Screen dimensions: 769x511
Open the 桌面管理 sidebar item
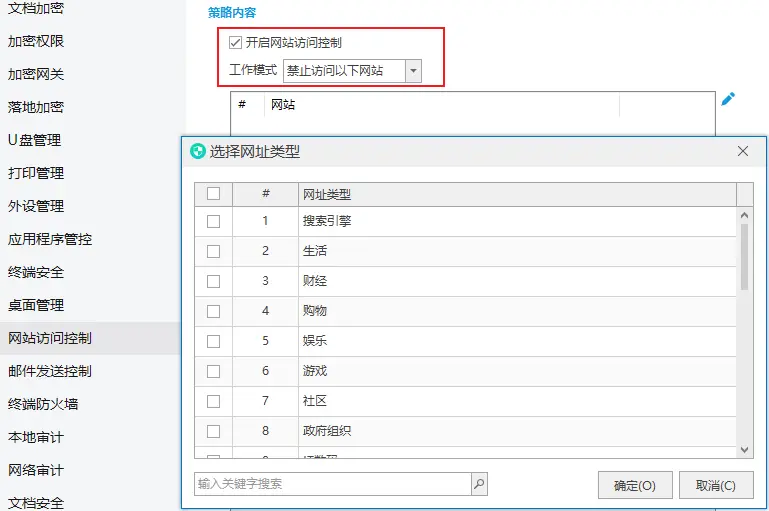(36, 305)
